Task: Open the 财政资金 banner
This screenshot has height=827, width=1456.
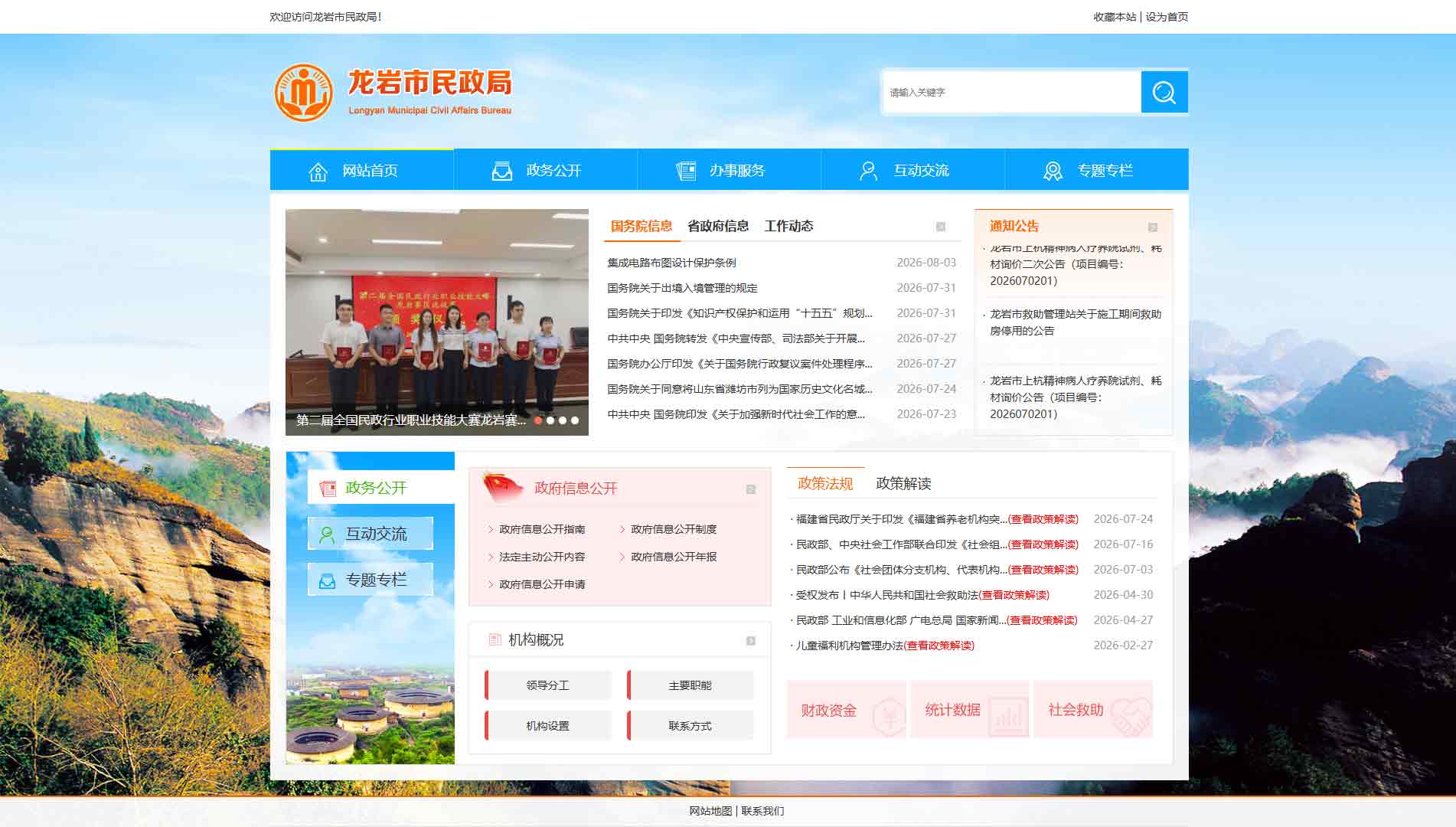Action: coord(847,710)
